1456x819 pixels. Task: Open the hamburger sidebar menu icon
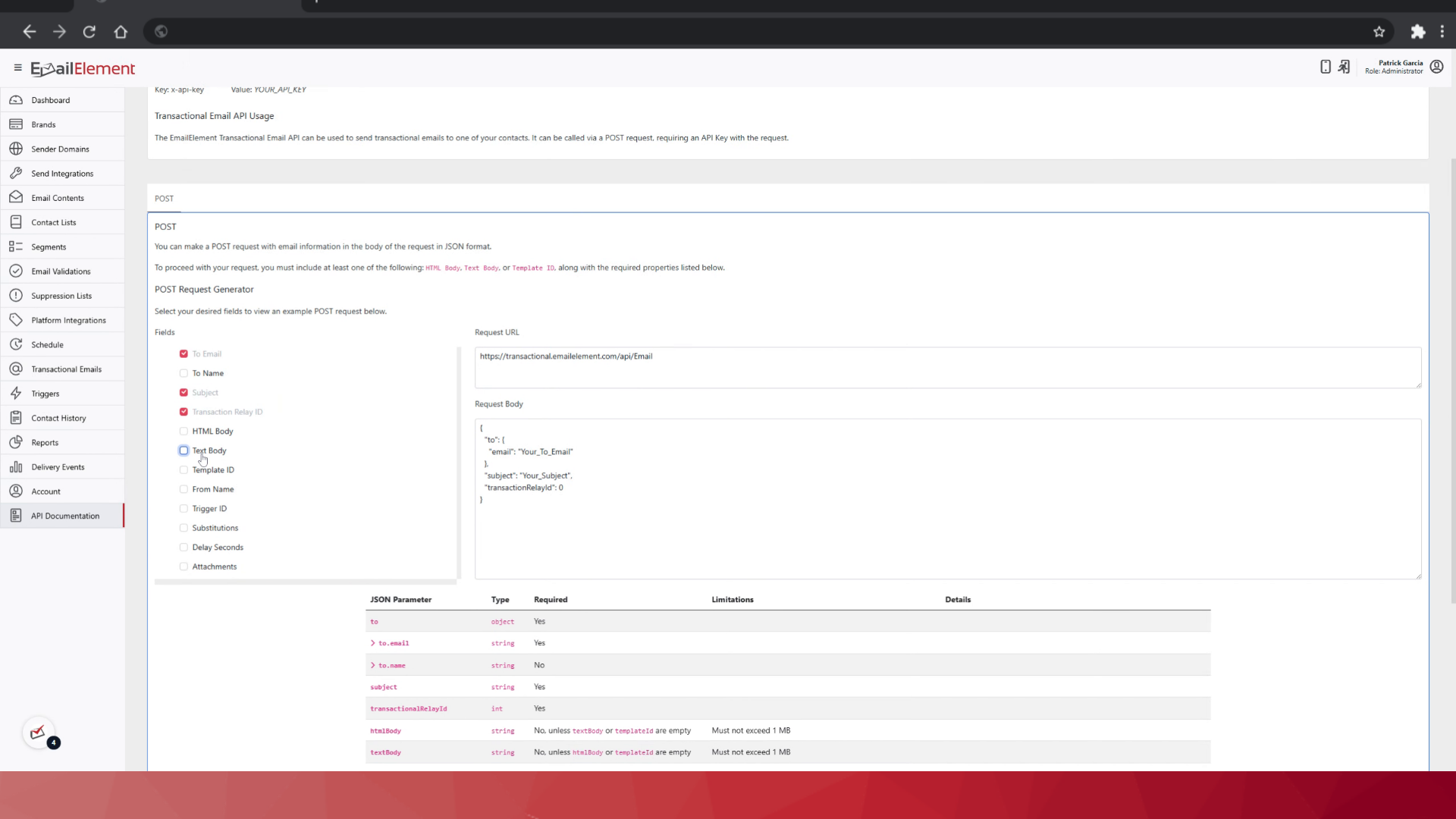pos(17,67)
